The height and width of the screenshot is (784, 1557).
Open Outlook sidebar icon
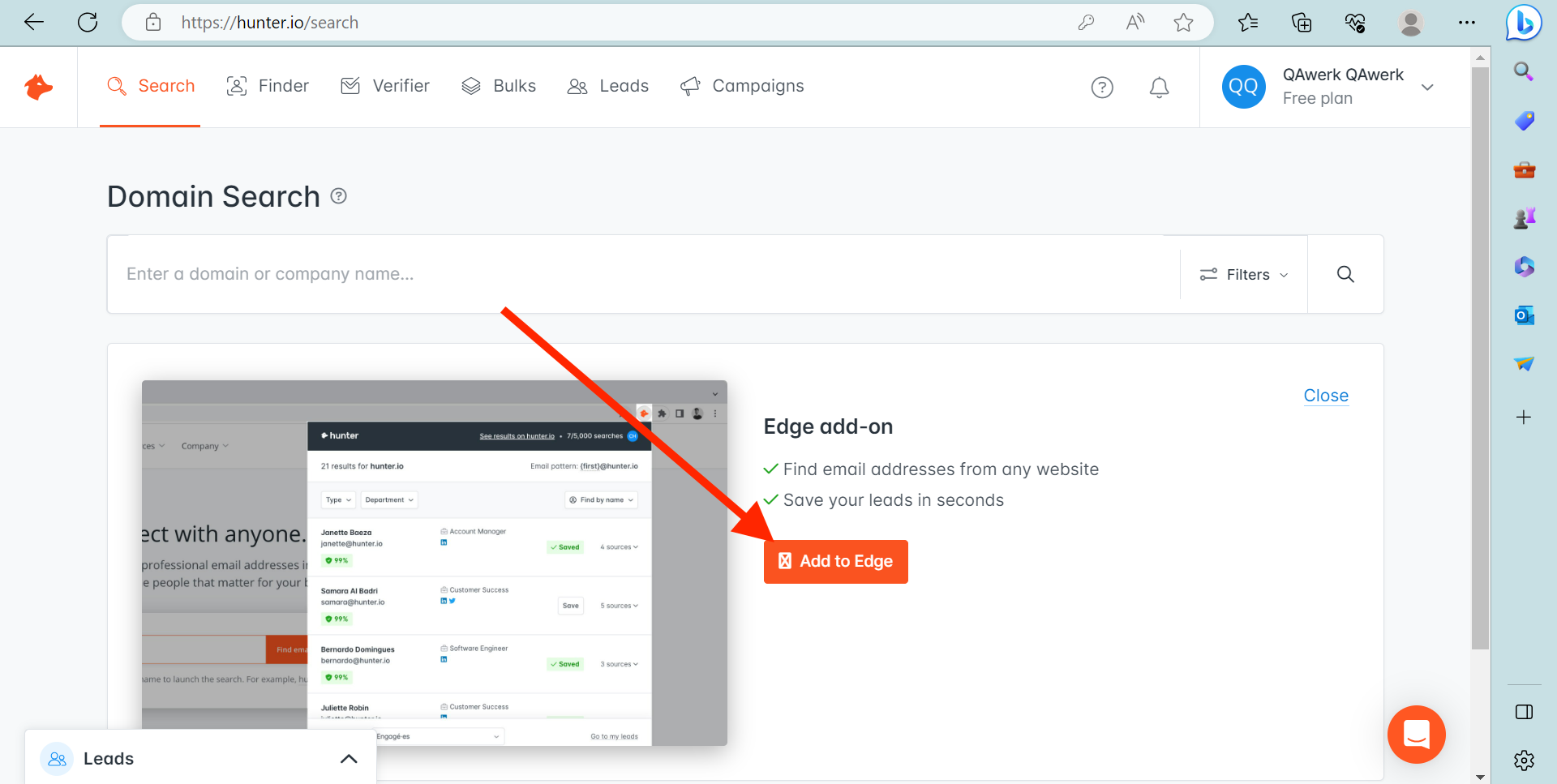tap(1524, 315)
